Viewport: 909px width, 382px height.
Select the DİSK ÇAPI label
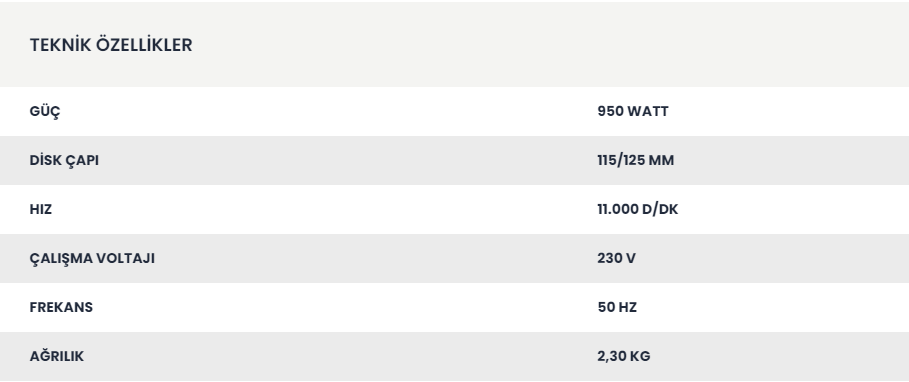(64, 161)
